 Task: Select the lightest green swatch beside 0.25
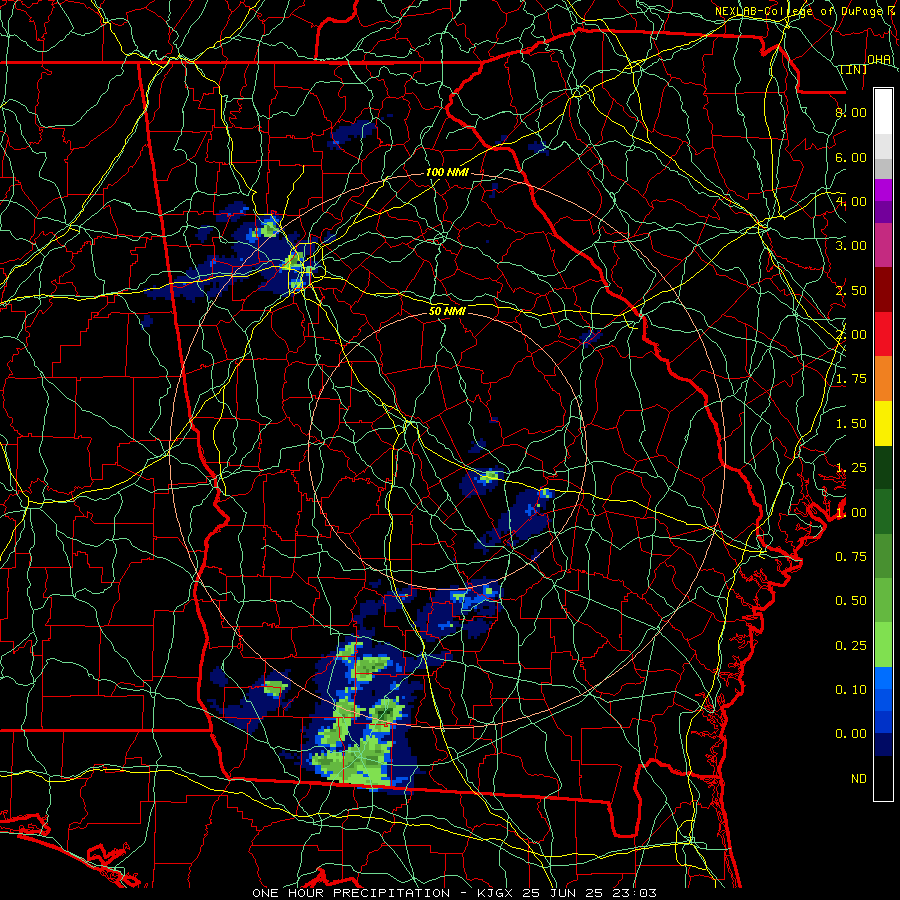point(883,646)
